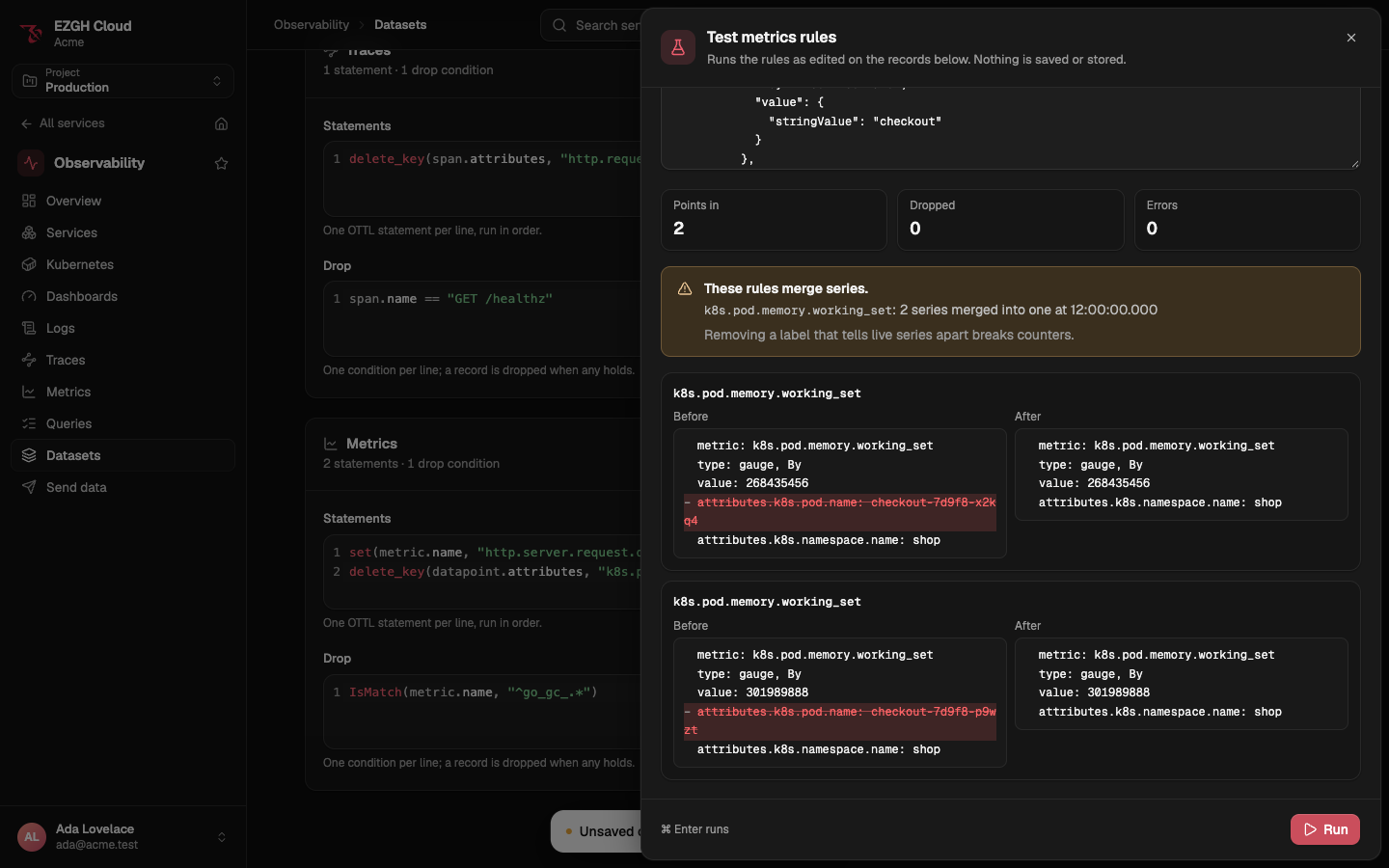Click the Overview grid icon
This screenshot has width=1389, height=868.
coord(29,201)
